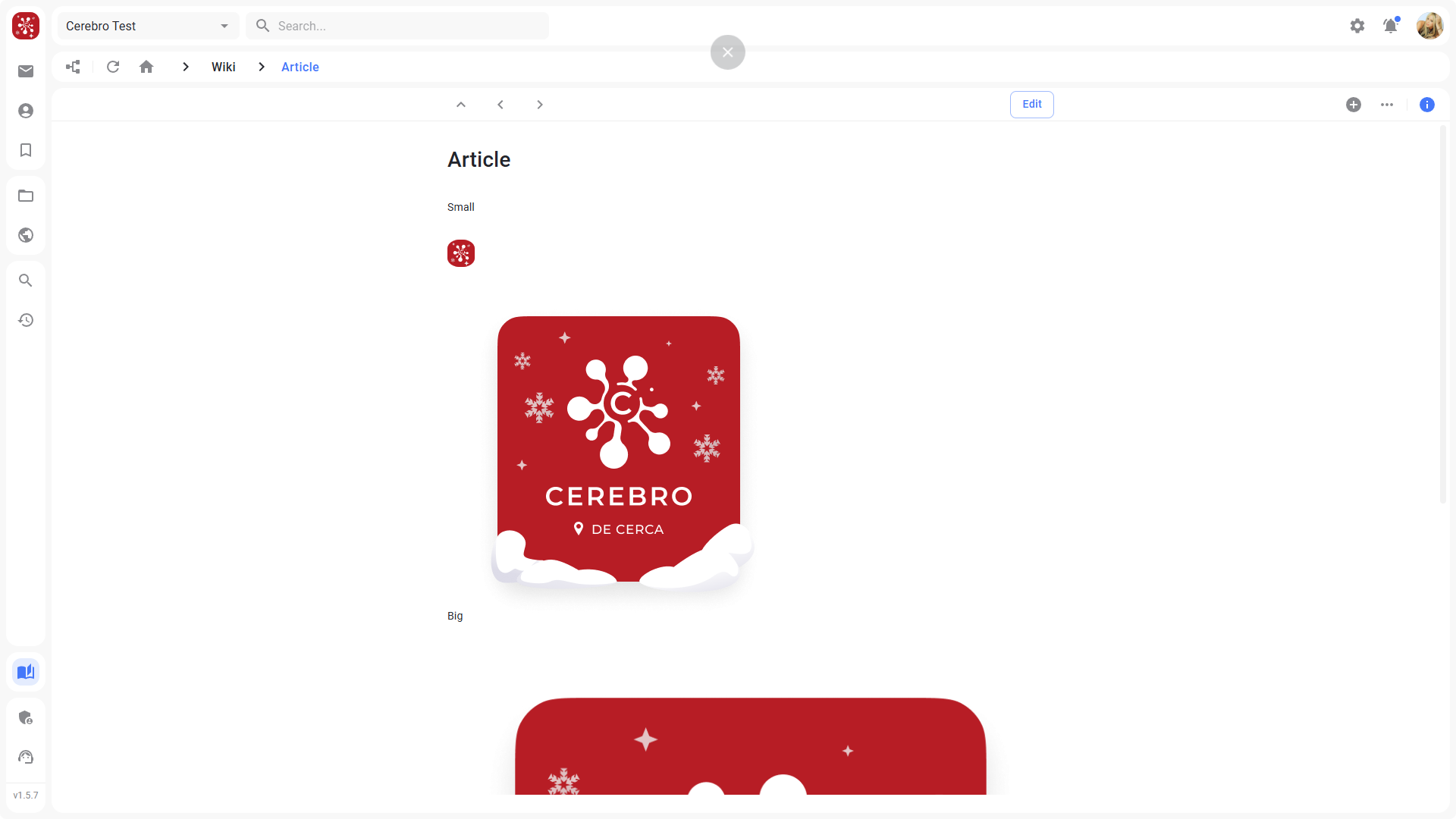
Task: Expand the Cerebro Test workspace dropdown
Action: tap(149, 26)
